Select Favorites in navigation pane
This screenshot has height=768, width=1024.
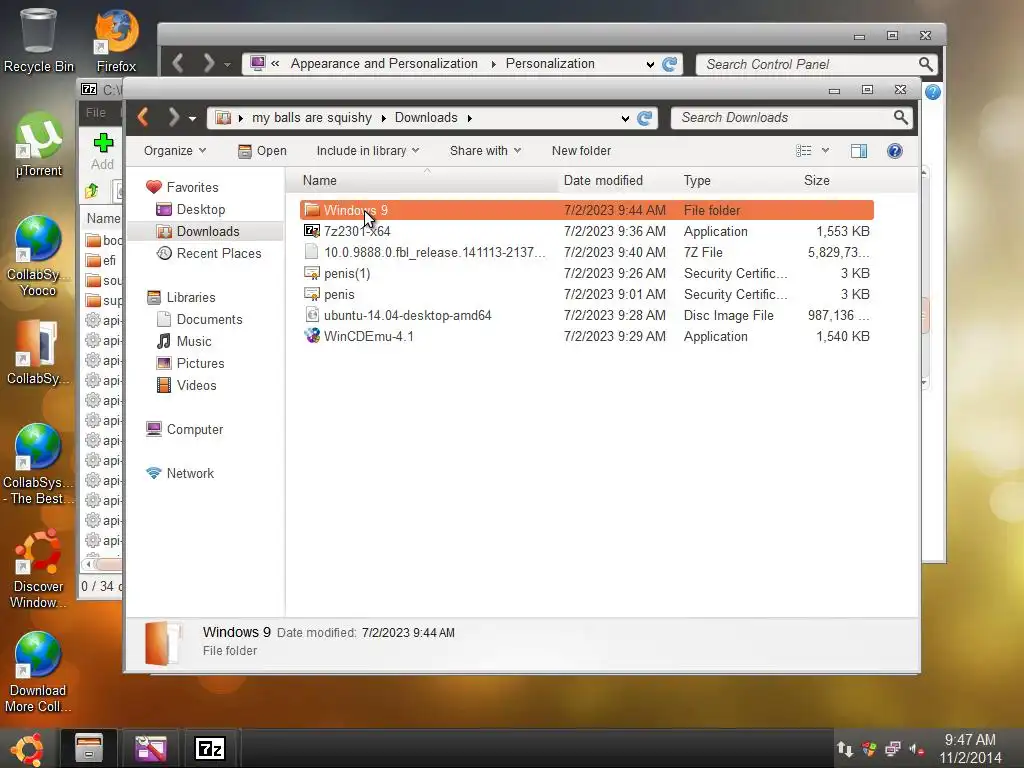pyautogui.click(x=192, y=187)
